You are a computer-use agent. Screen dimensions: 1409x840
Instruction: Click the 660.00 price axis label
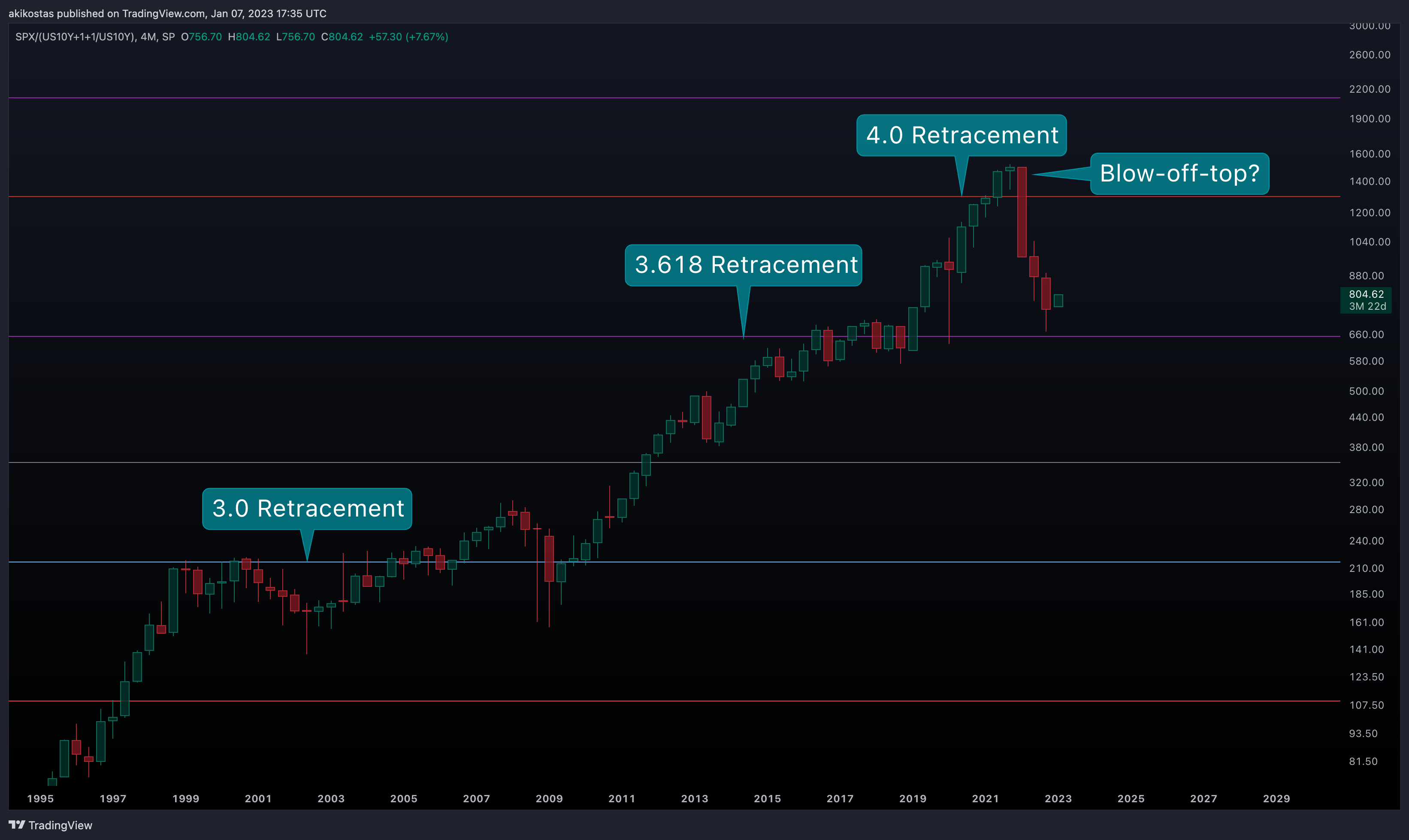(1366, 335)
